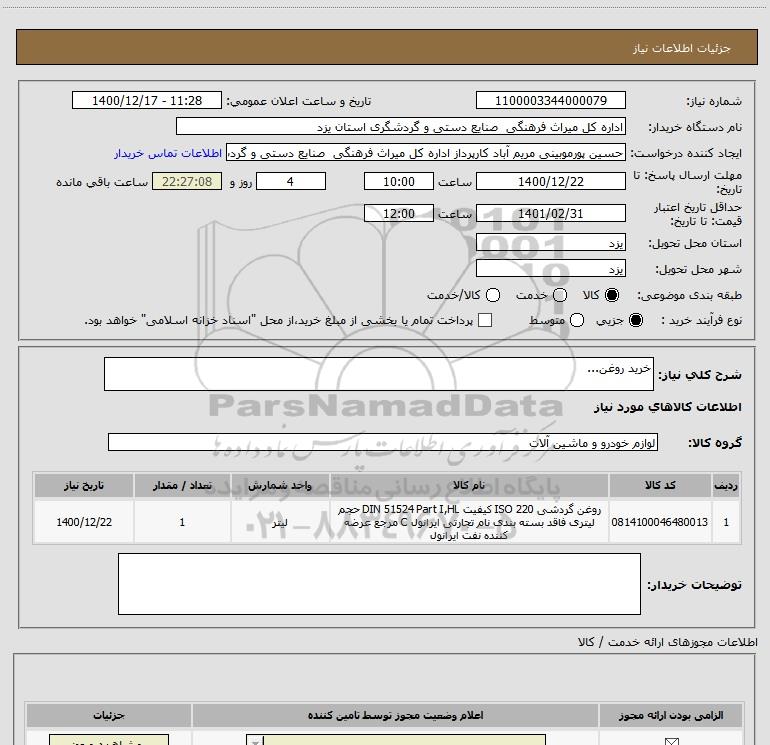The width and height of the screenshot is (770, 745).
Task: Click the buyer notes text area
Action: (x=379, y=584)
